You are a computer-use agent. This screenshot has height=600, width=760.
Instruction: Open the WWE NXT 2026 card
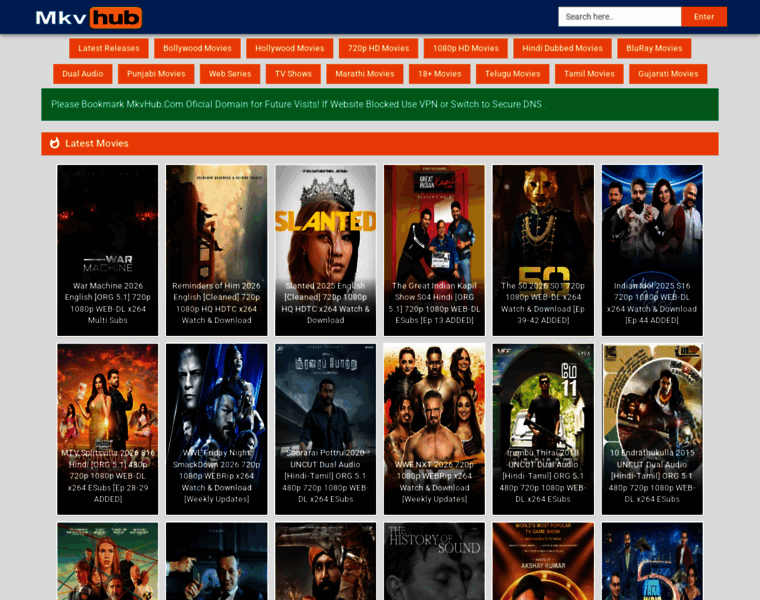coord(434,429)
